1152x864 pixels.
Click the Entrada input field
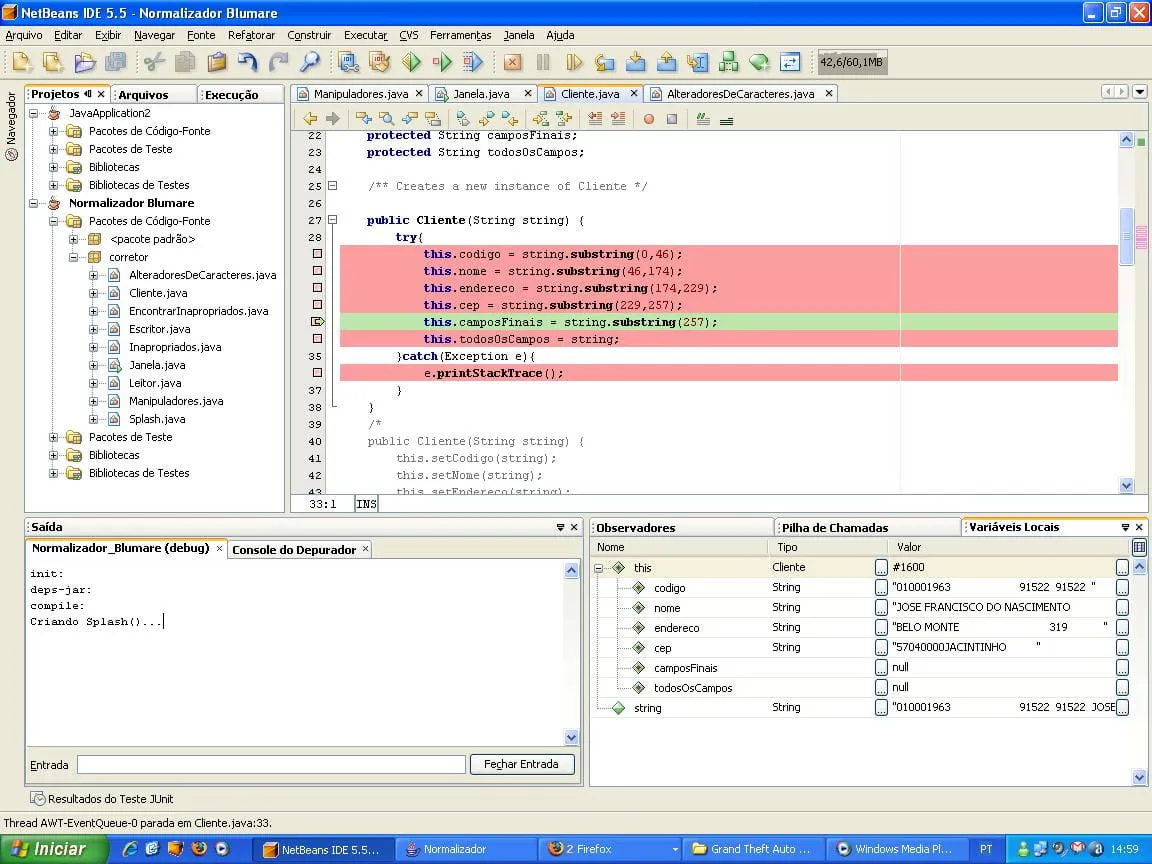pos(271,765)
